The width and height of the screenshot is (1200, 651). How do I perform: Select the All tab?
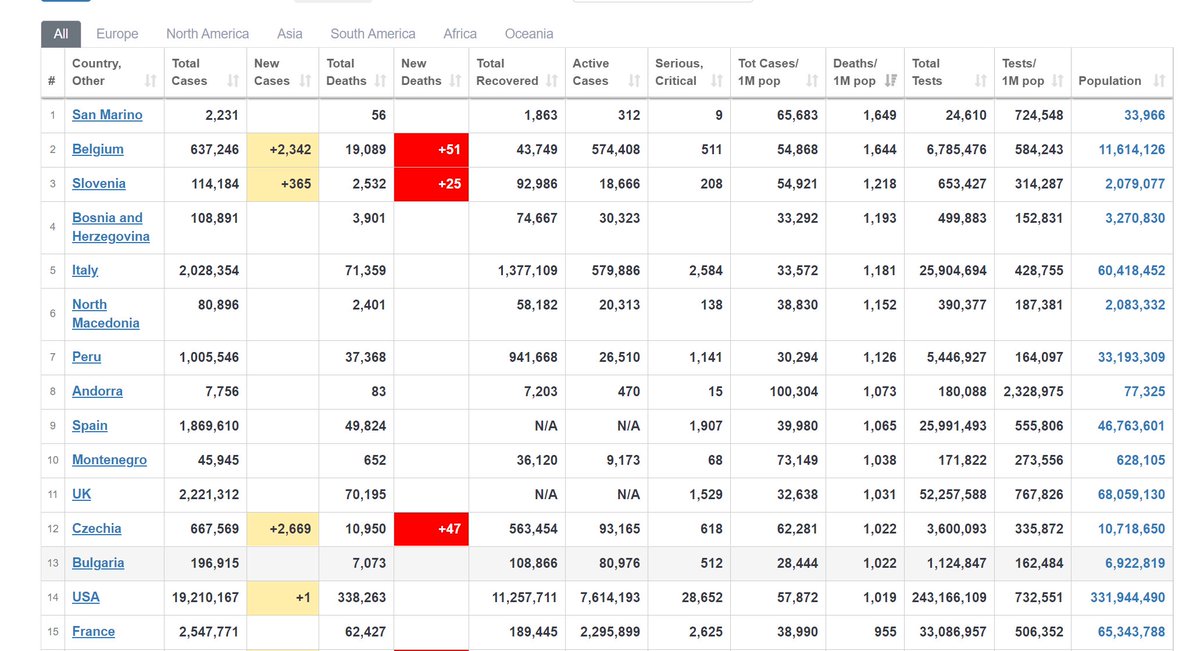pos(61,34)
